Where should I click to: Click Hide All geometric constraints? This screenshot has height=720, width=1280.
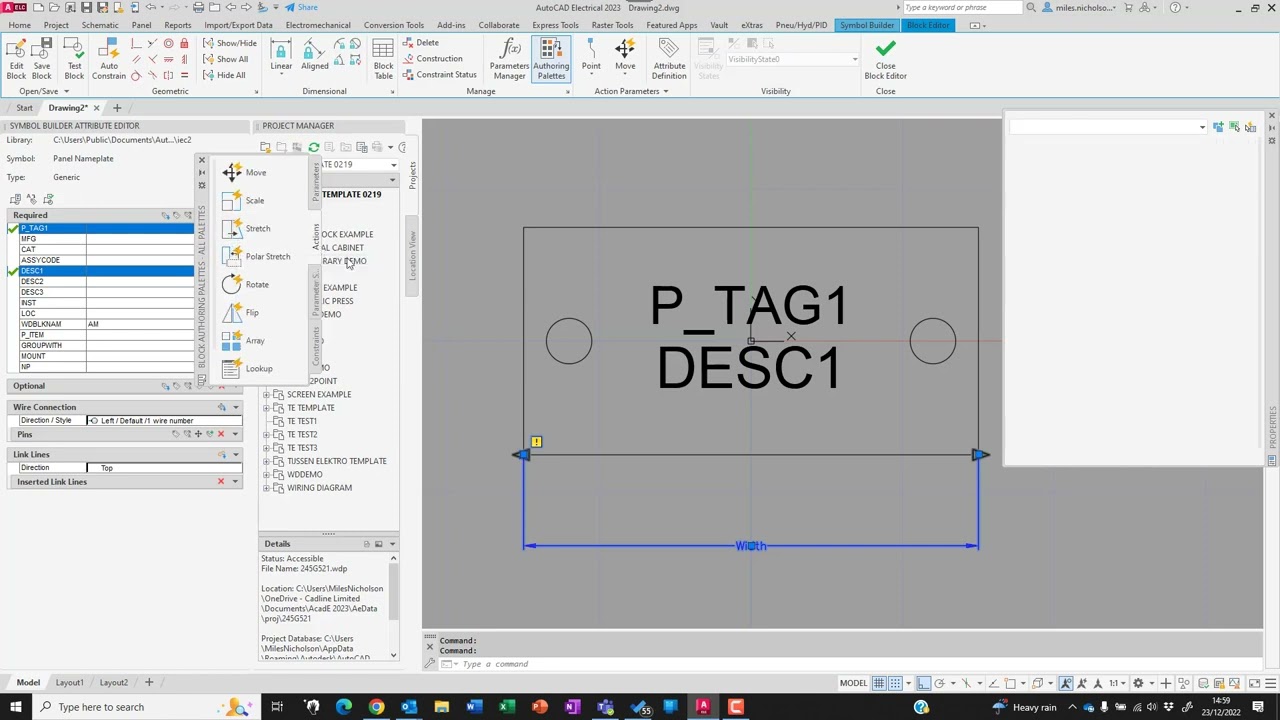tap(224, 75)
